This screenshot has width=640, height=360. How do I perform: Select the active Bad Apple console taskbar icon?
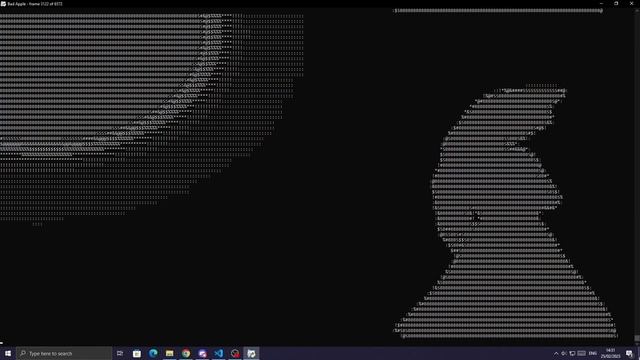tap(251, 353)
